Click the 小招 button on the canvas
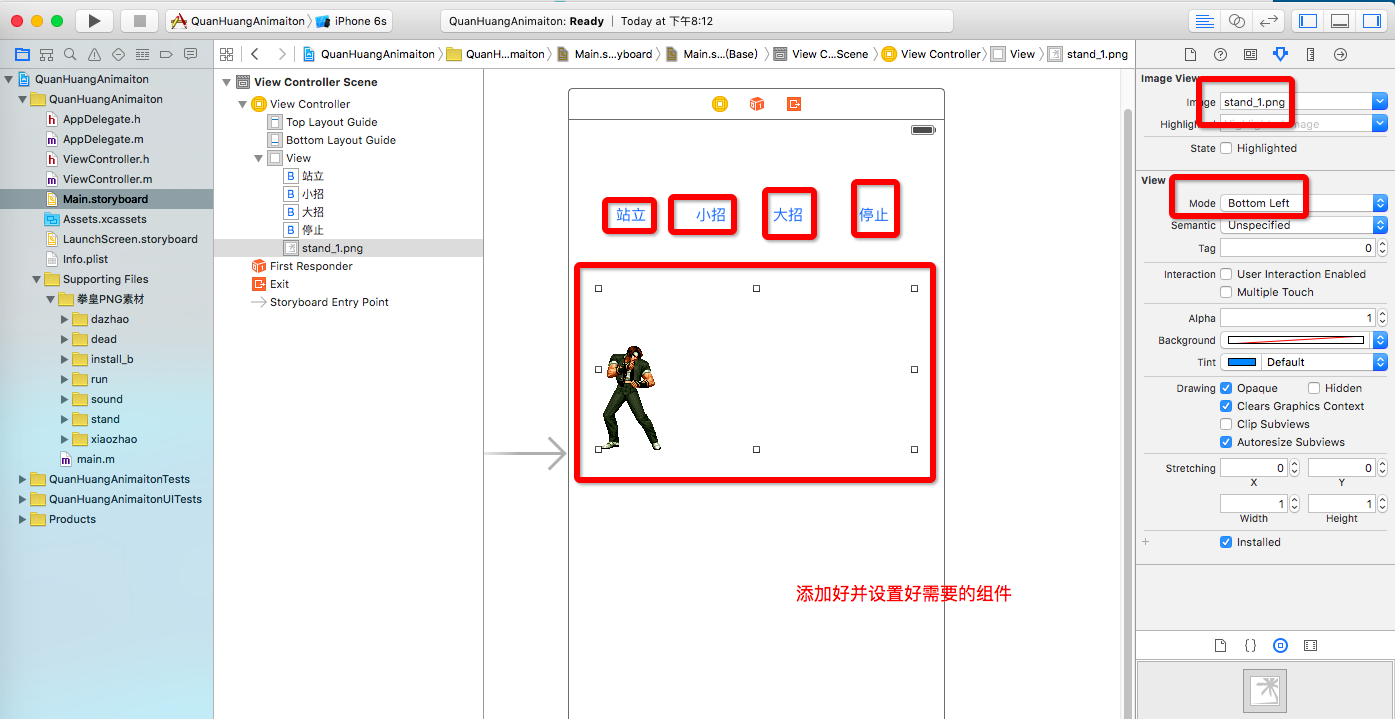 point(711,215)
